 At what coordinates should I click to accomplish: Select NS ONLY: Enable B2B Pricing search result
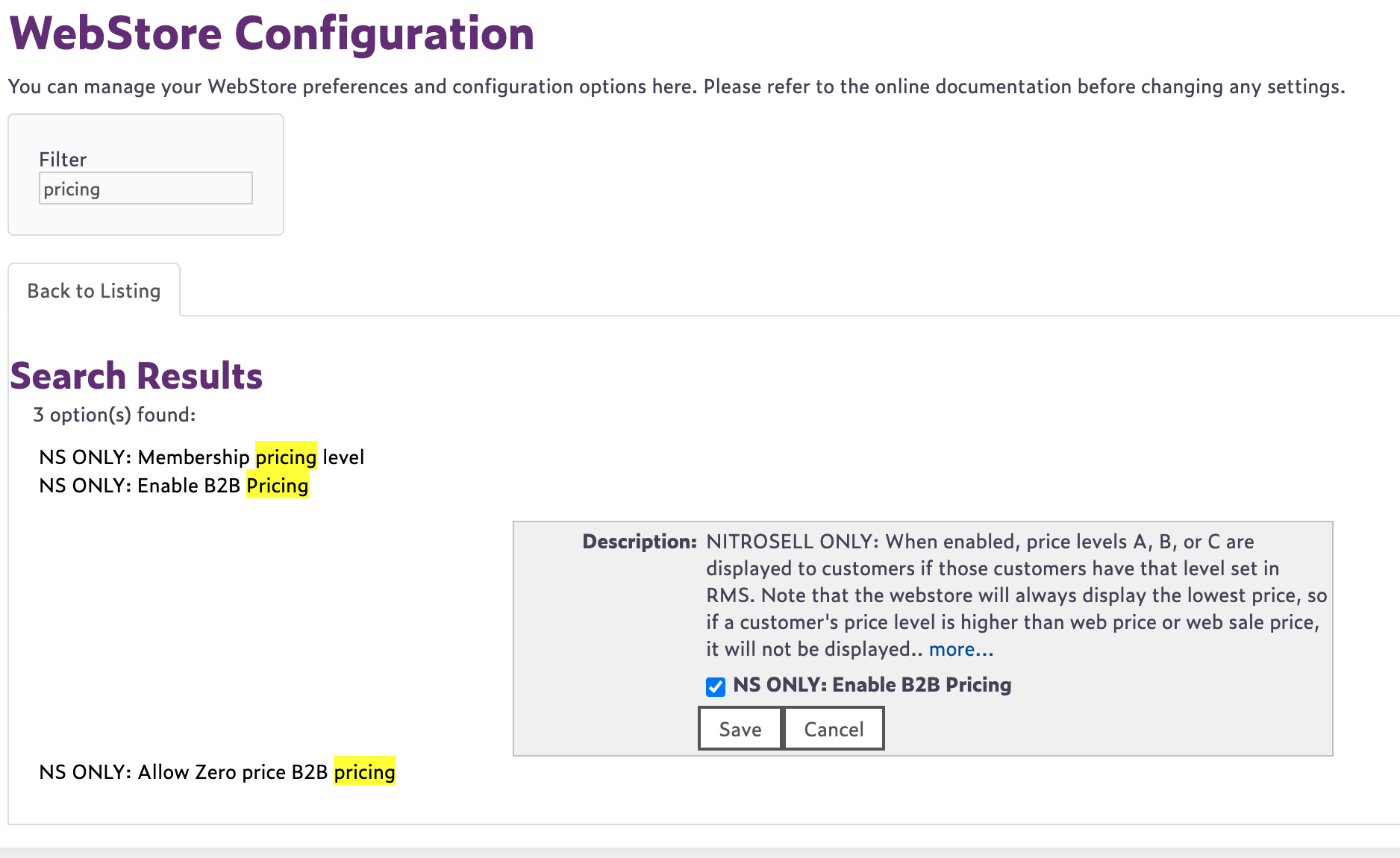pos(174,486)
